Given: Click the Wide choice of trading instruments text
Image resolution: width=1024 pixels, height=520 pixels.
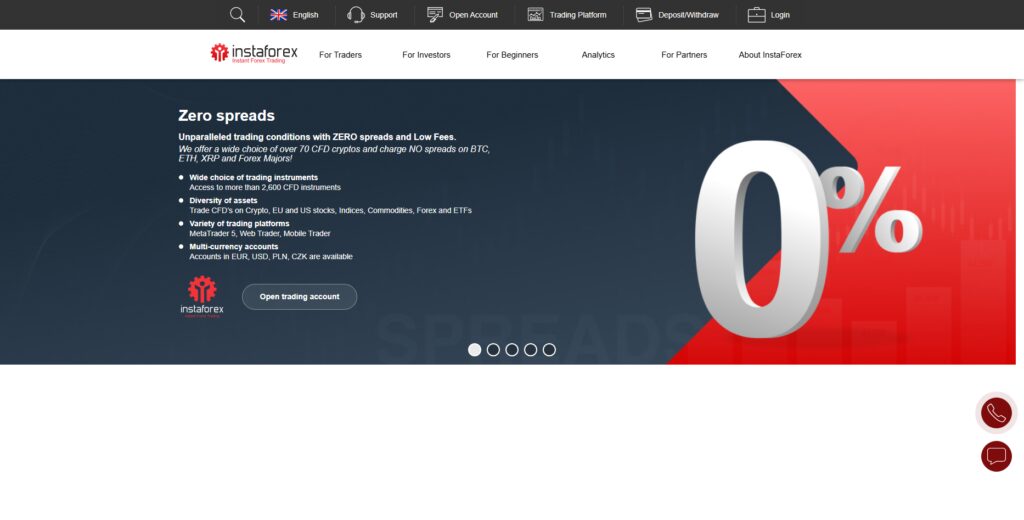Looking at the screenshot, I should pos(253,178).
